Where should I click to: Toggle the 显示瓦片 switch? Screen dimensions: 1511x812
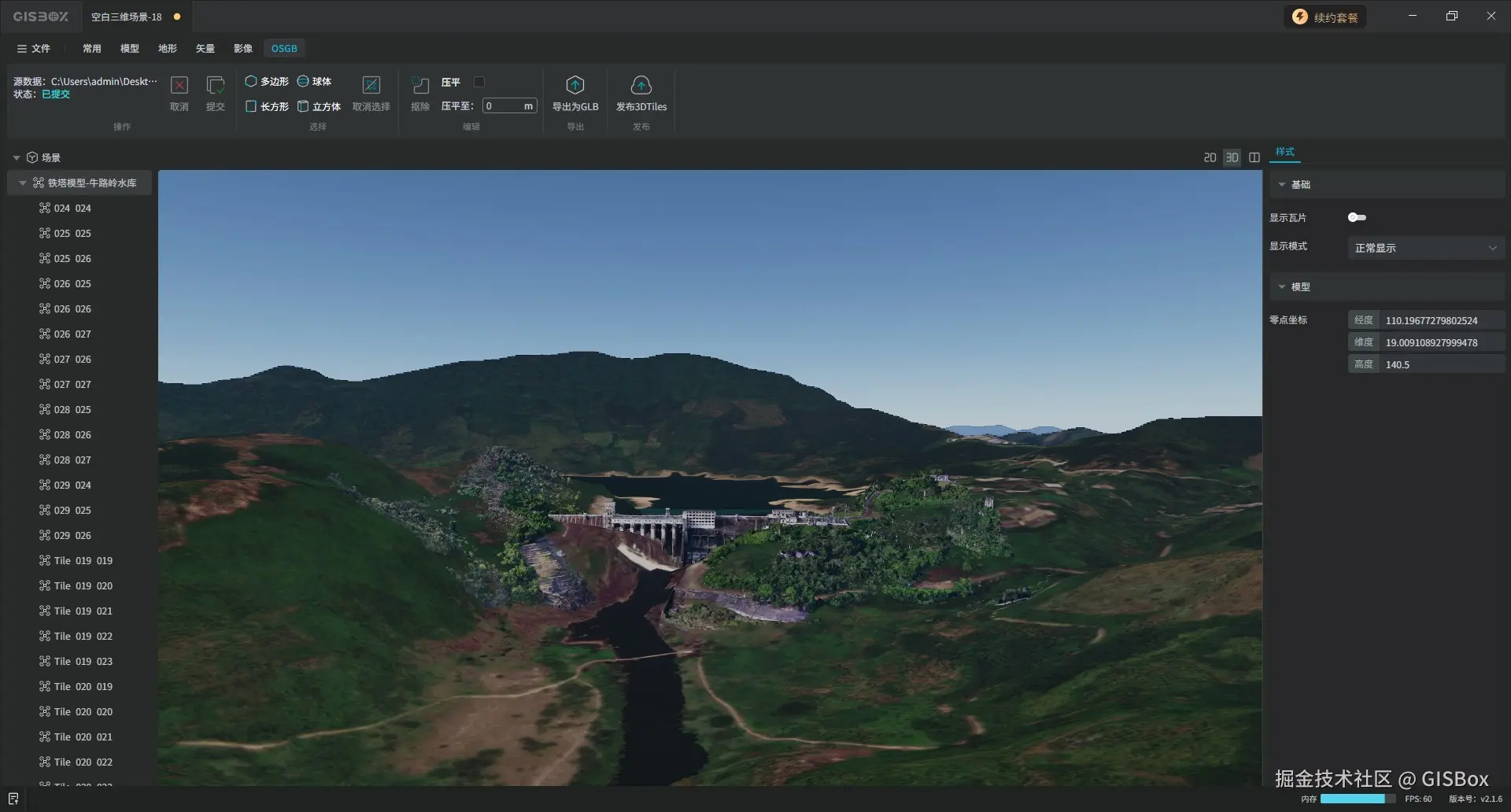[1357, 217]
